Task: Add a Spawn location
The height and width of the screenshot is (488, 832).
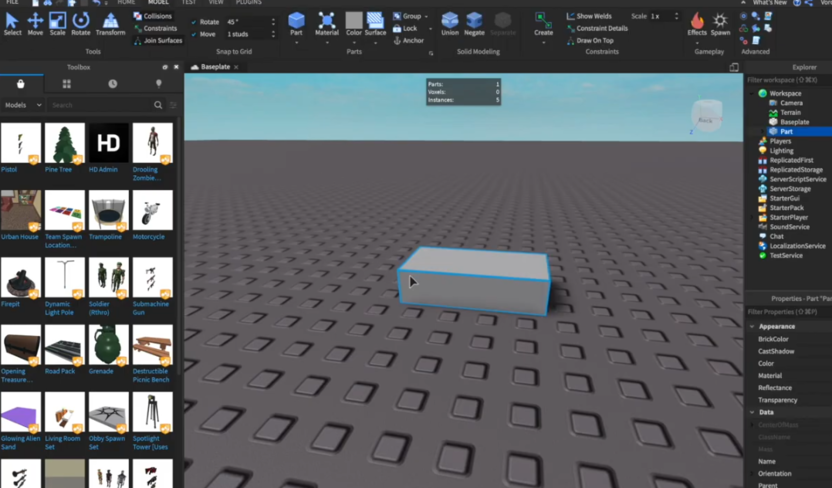Action: coord(720,24)
